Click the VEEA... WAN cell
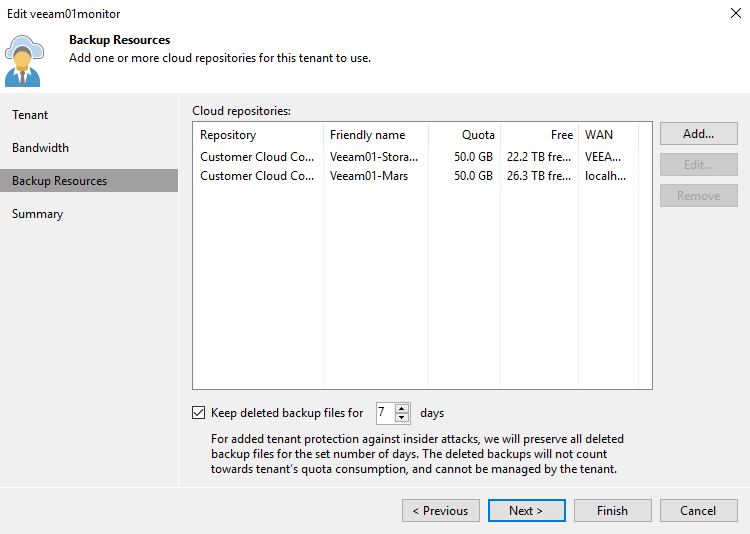The height and width of the screenshot is (534, 750). click(x=603, y=157)
